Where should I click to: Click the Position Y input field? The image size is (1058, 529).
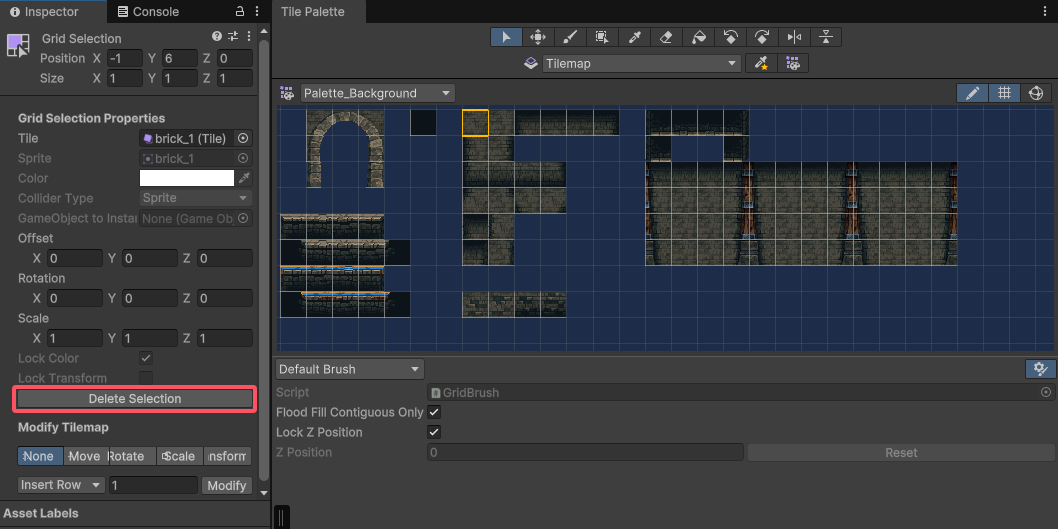180,59
